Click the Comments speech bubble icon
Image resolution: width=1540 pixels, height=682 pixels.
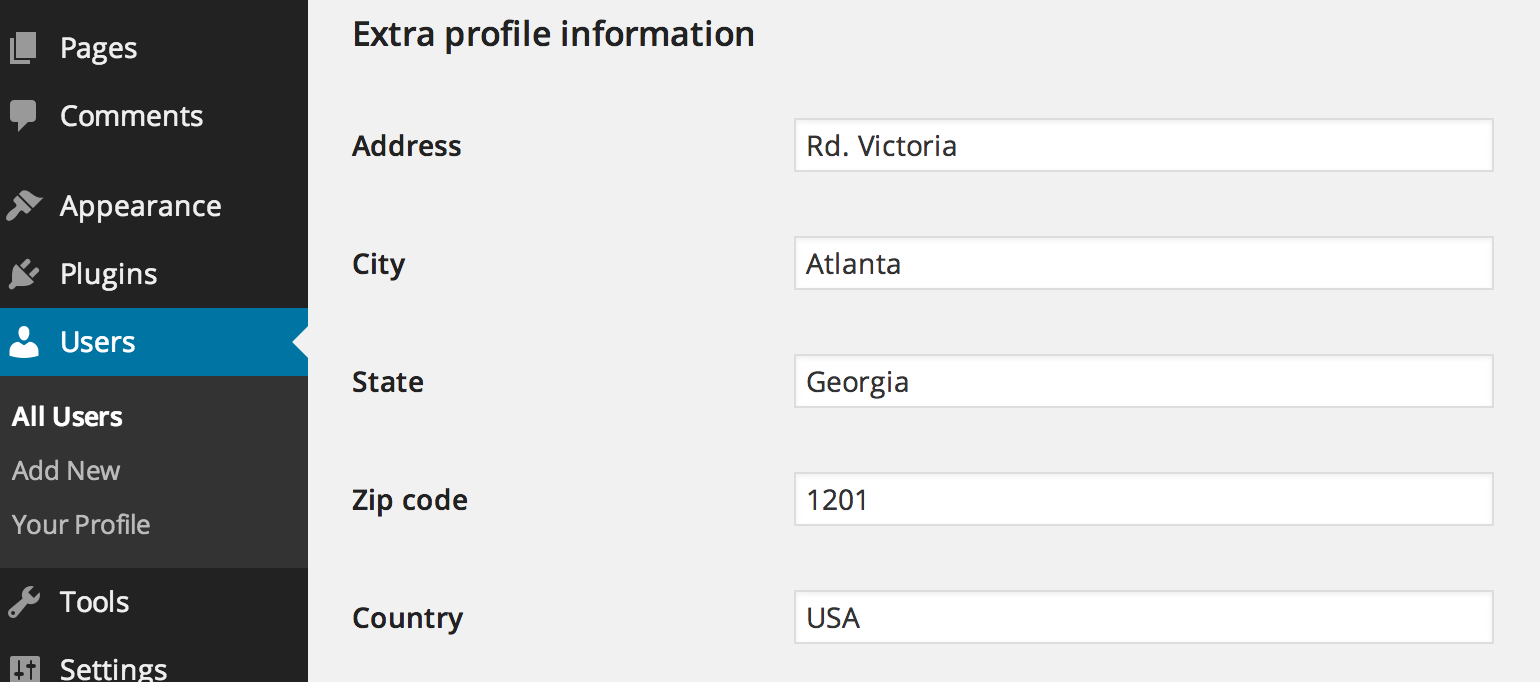click(x=23, y=116)
